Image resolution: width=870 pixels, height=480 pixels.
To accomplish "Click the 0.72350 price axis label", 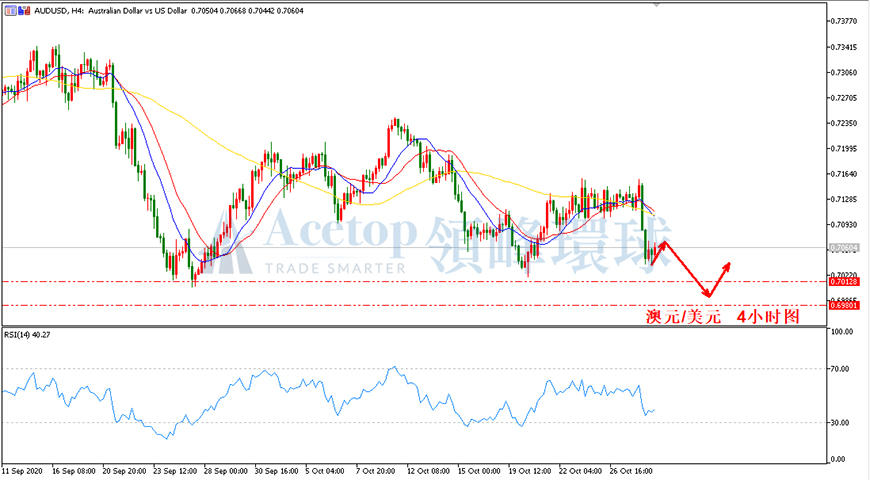I will point(844,123).
